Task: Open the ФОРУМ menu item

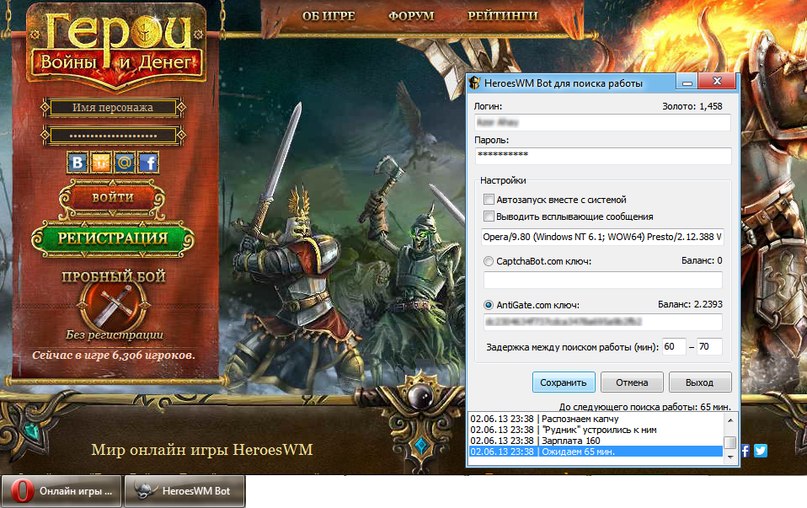Action: (411, 16)
